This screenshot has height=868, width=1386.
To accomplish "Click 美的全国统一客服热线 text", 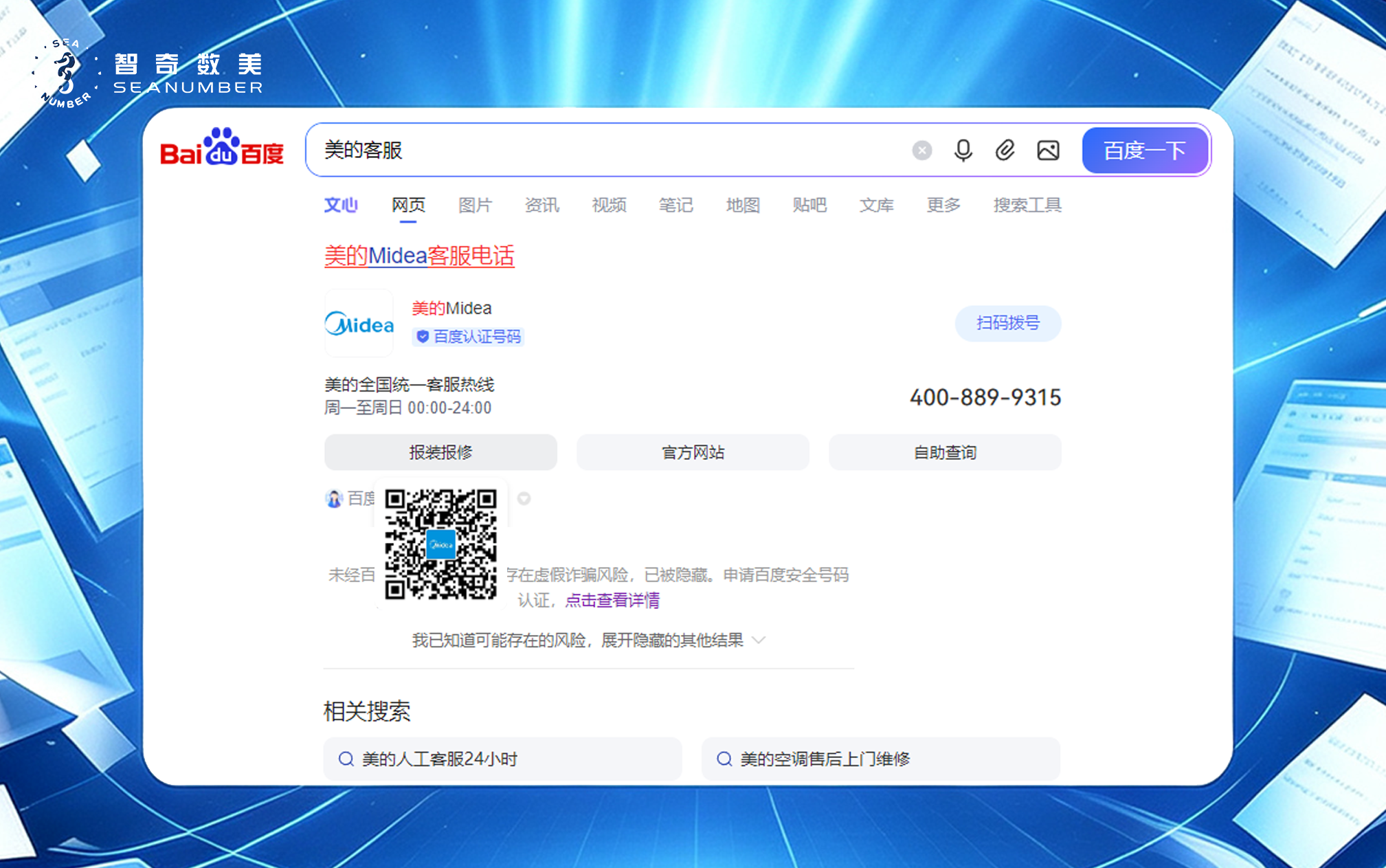I will click(x=409, y=384).
